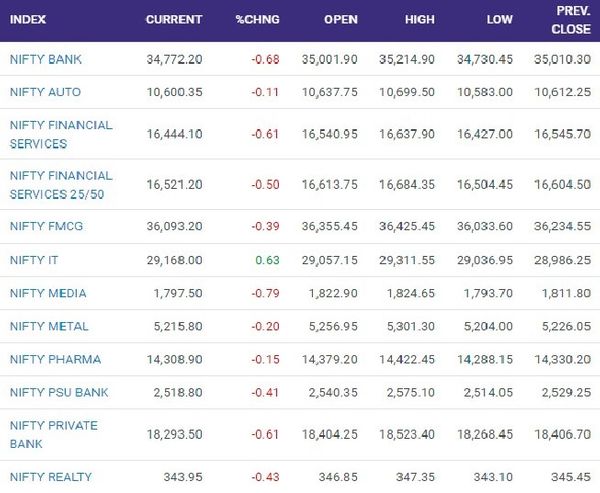Click the CURRENT column header

point(174,20)
